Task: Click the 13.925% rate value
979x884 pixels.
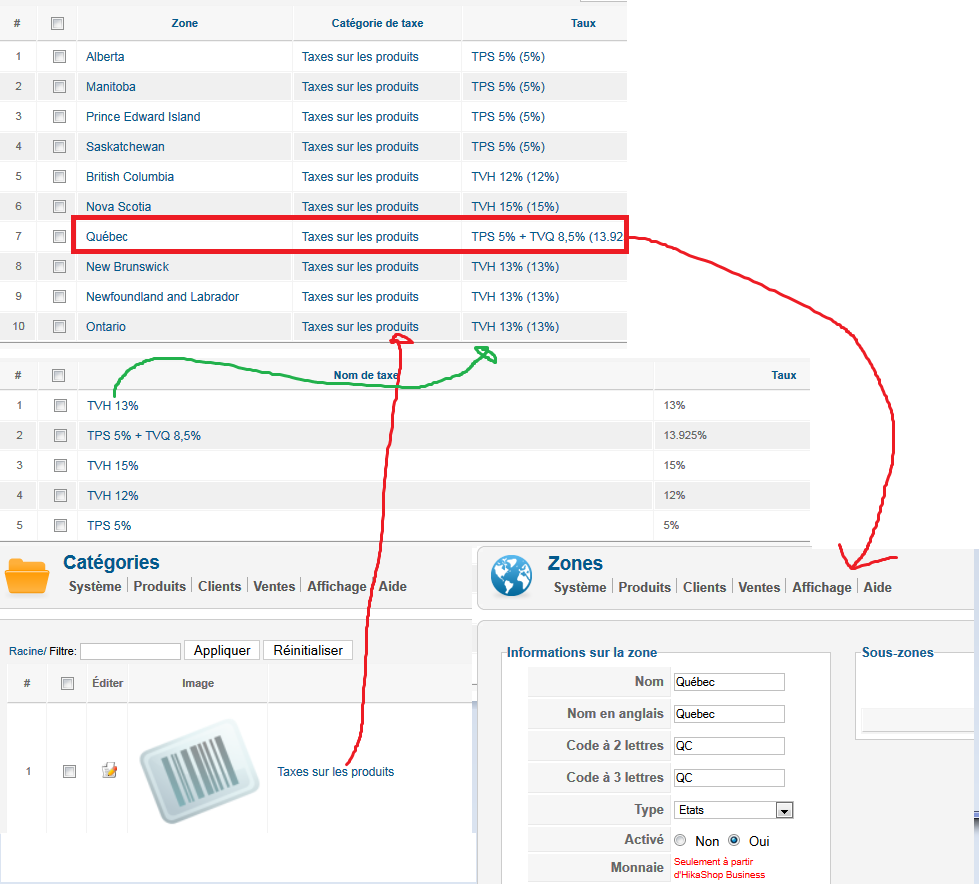Action: tap(685, 435)
